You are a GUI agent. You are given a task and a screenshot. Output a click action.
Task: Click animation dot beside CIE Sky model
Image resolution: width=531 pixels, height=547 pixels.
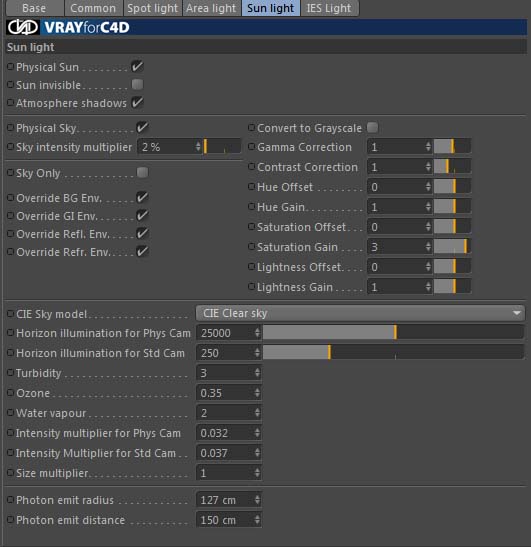(x=11, y=313)
